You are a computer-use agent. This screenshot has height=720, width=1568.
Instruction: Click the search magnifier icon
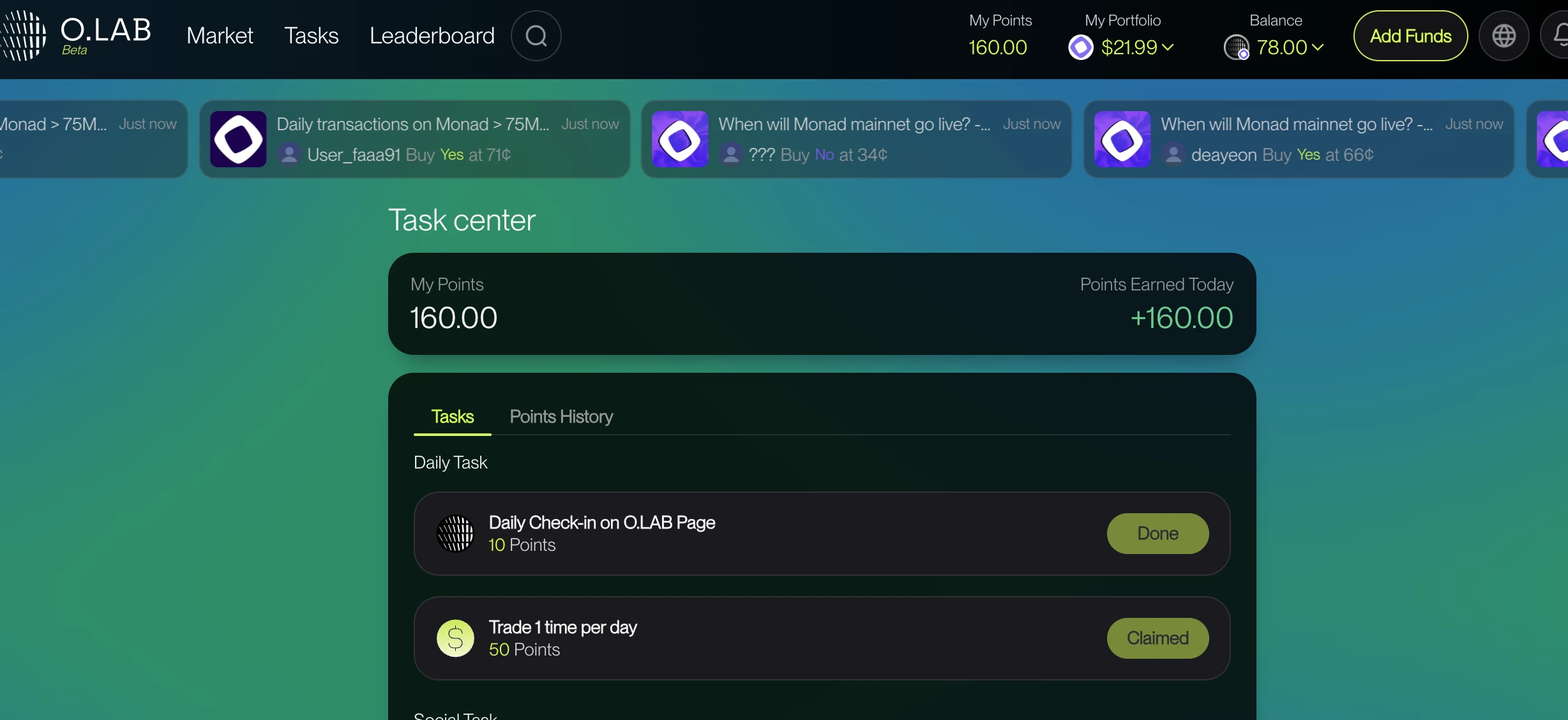[536, 35]
